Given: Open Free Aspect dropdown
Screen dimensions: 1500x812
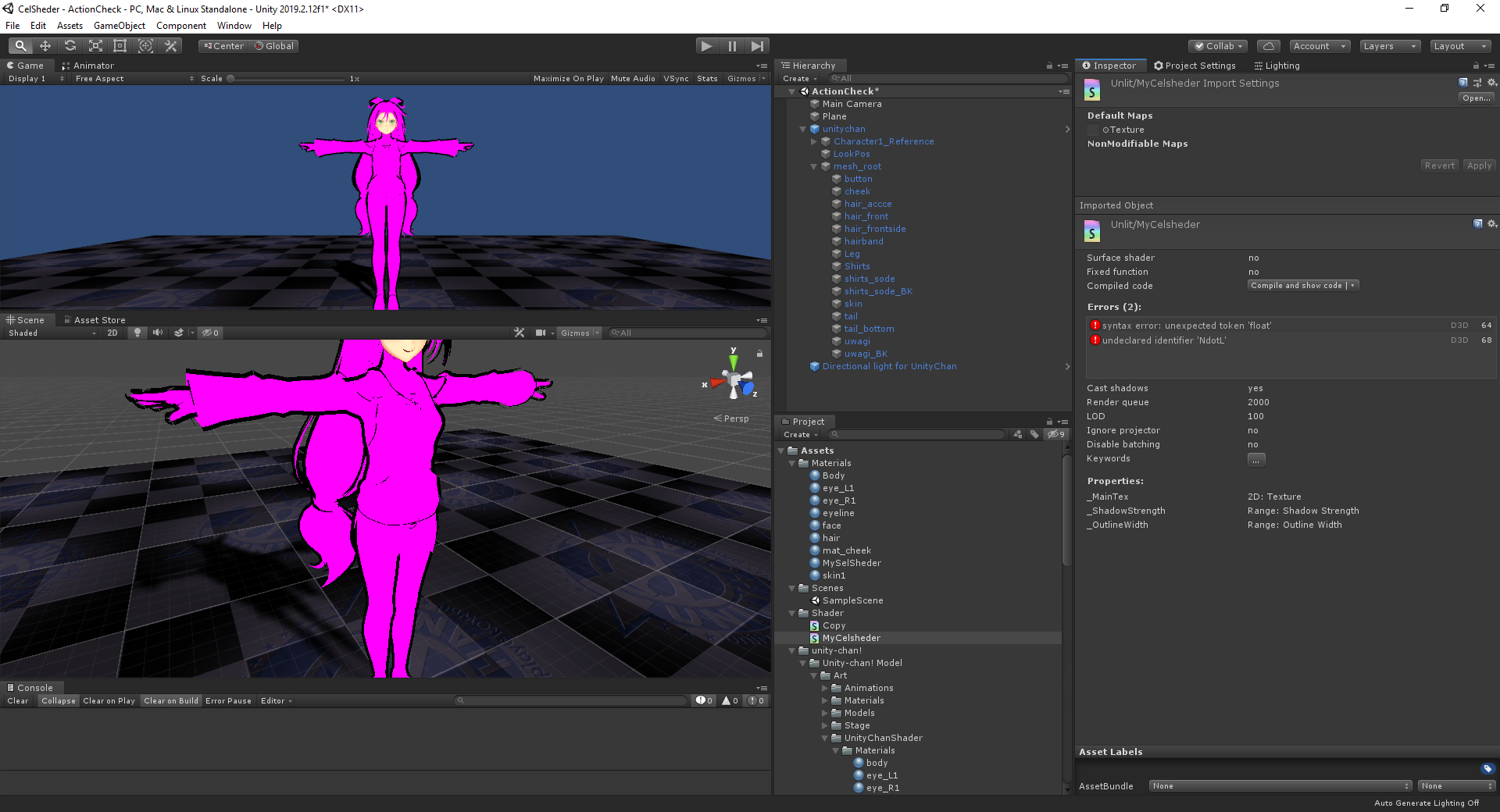Looking at the screenshot, I should click(134, 79).
